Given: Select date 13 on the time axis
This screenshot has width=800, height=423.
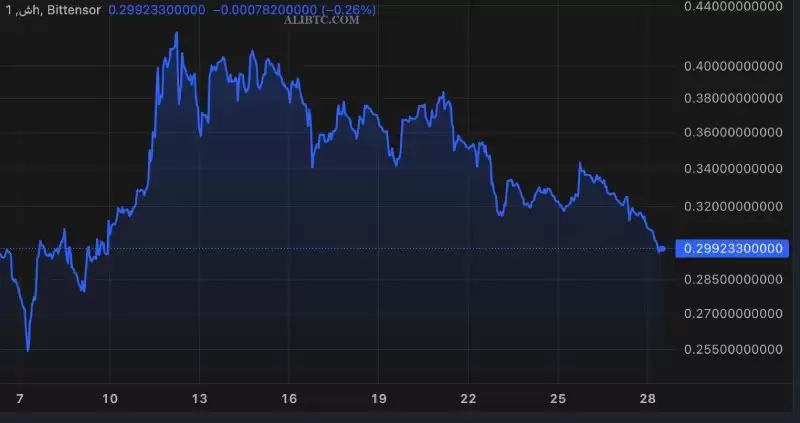Looking at the screenshot, I should (x=200, y=399).
